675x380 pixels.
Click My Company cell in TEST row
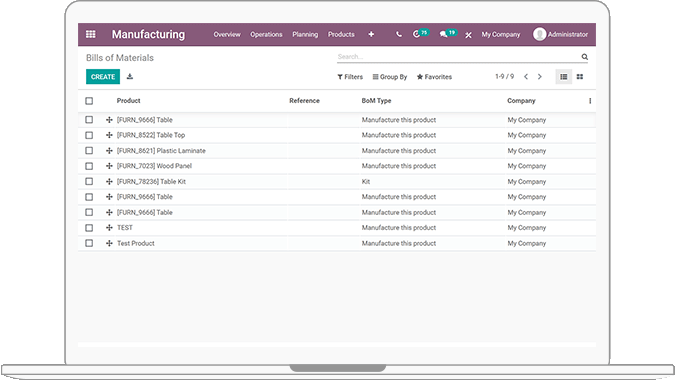pos(526,228)
